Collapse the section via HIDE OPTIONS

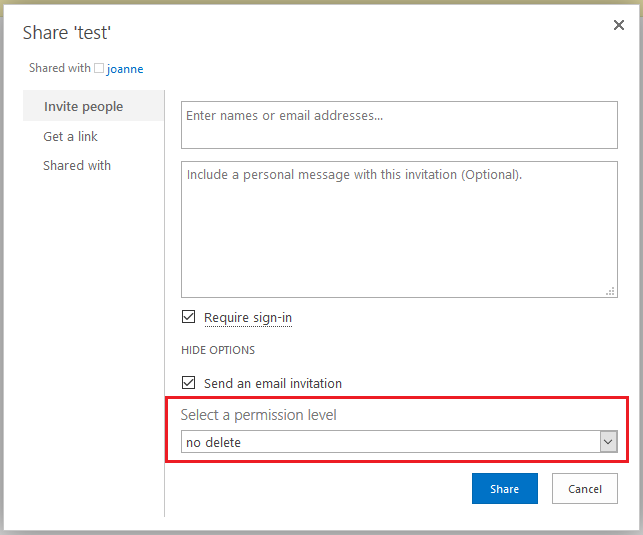(218, 350)
